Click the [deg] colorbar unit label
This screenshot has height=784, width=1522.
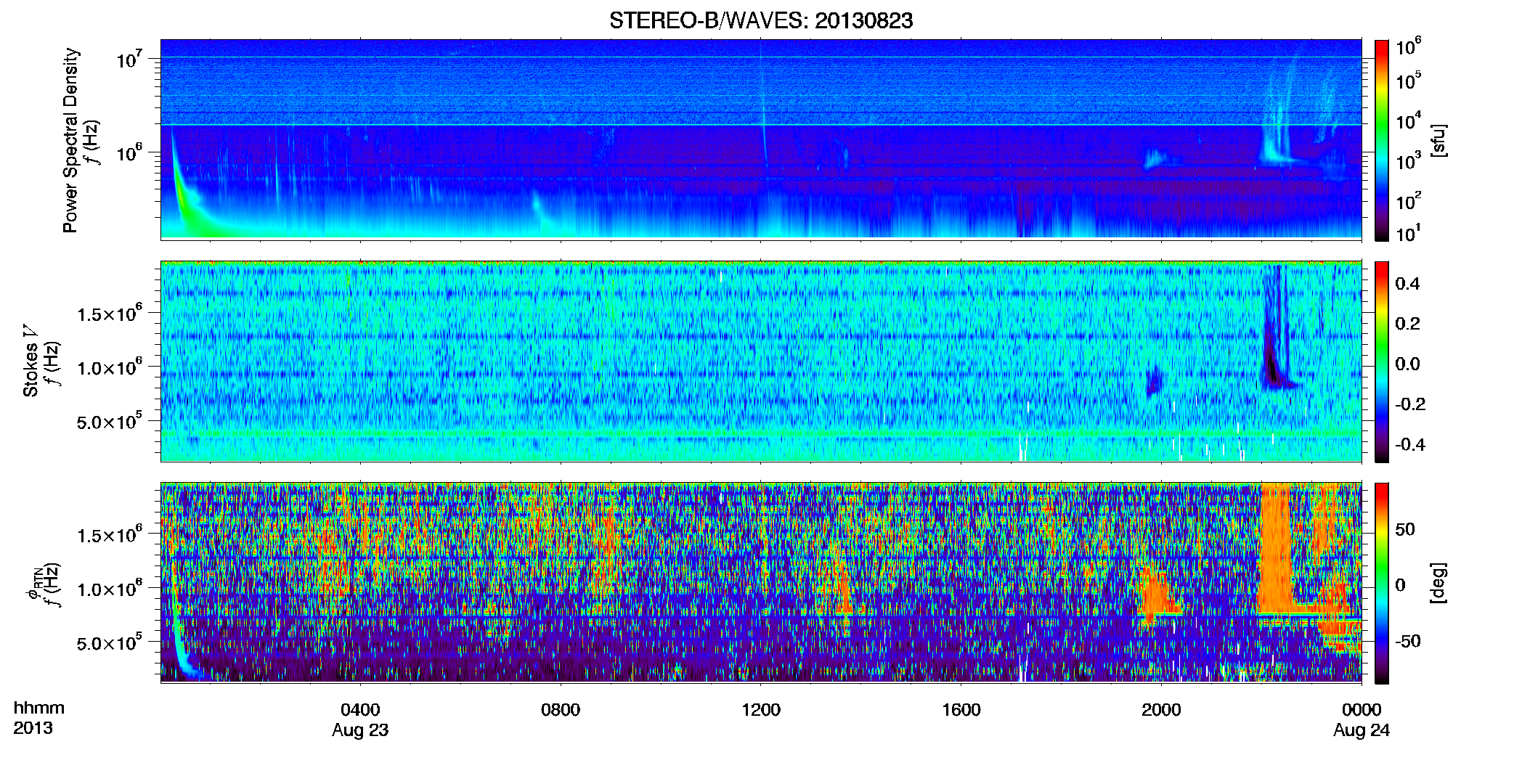(1438, 583)
